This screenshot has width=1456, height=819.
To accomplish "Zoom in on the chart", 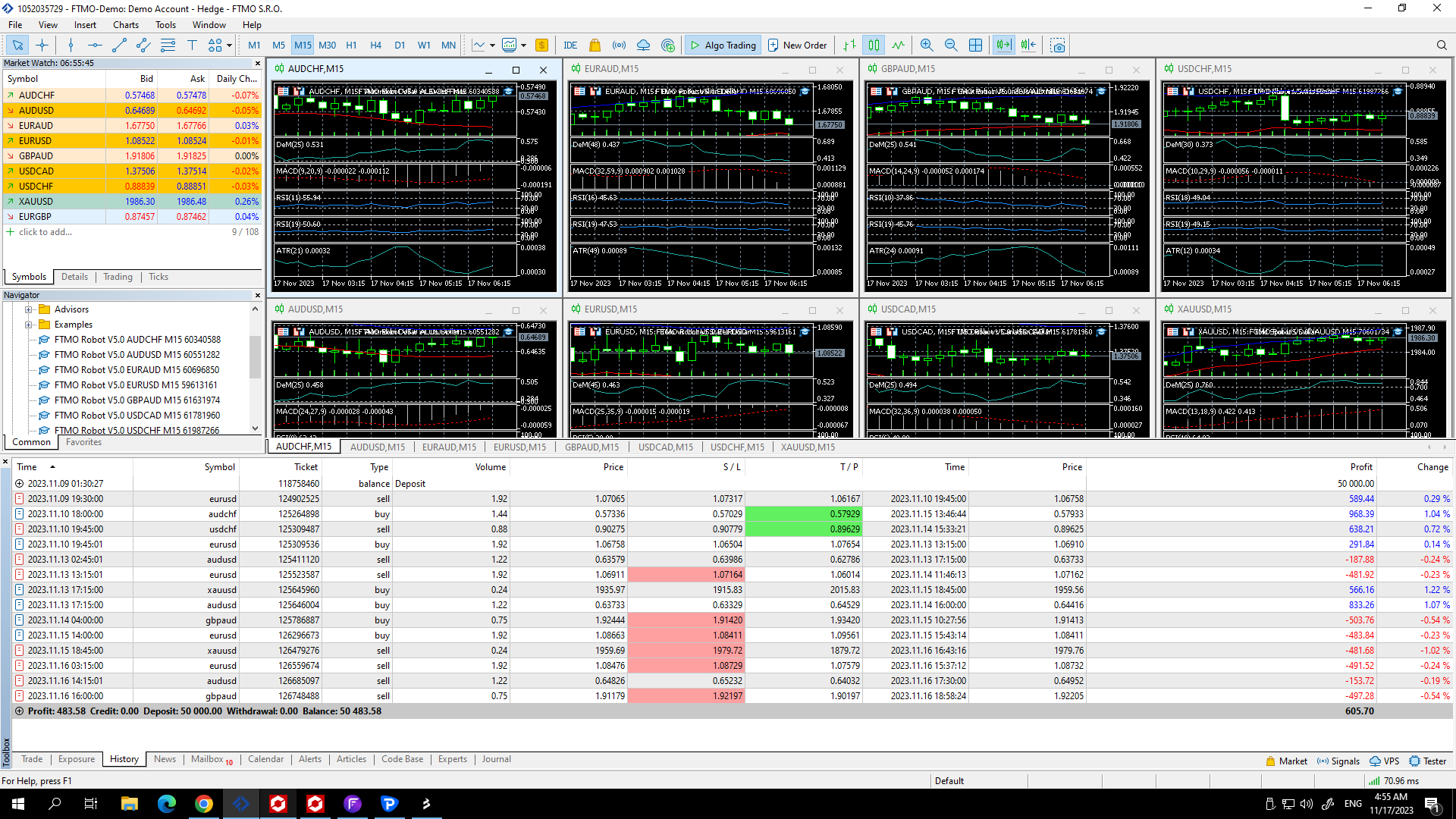I will (x=927, y=45).
